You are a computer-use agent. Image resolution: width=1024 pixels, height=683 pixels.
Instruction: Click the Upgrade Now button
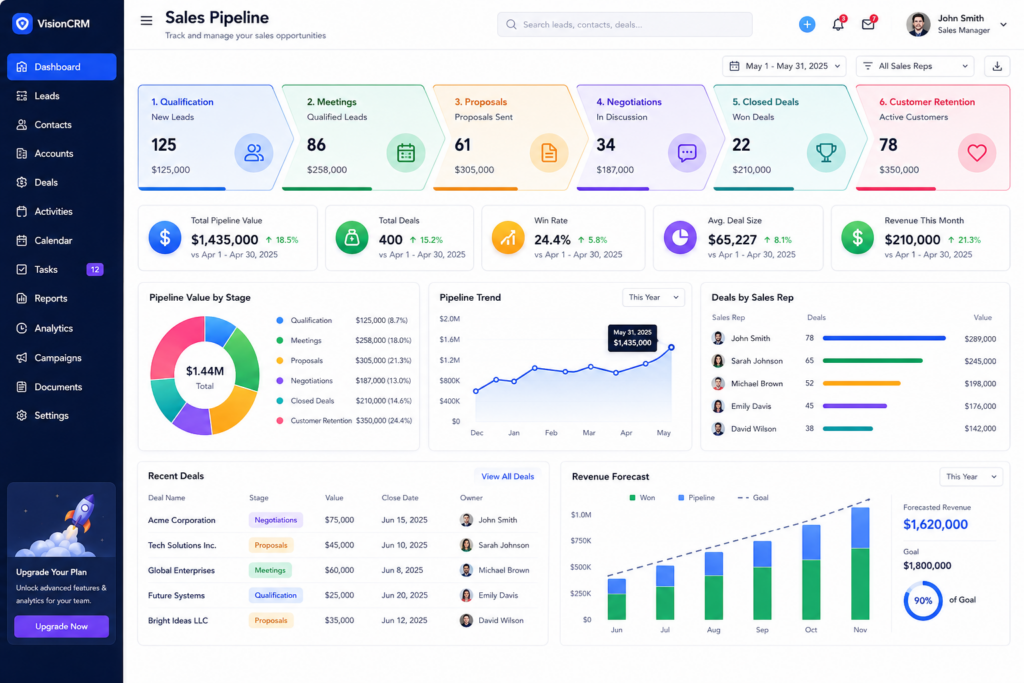(61, 626)
